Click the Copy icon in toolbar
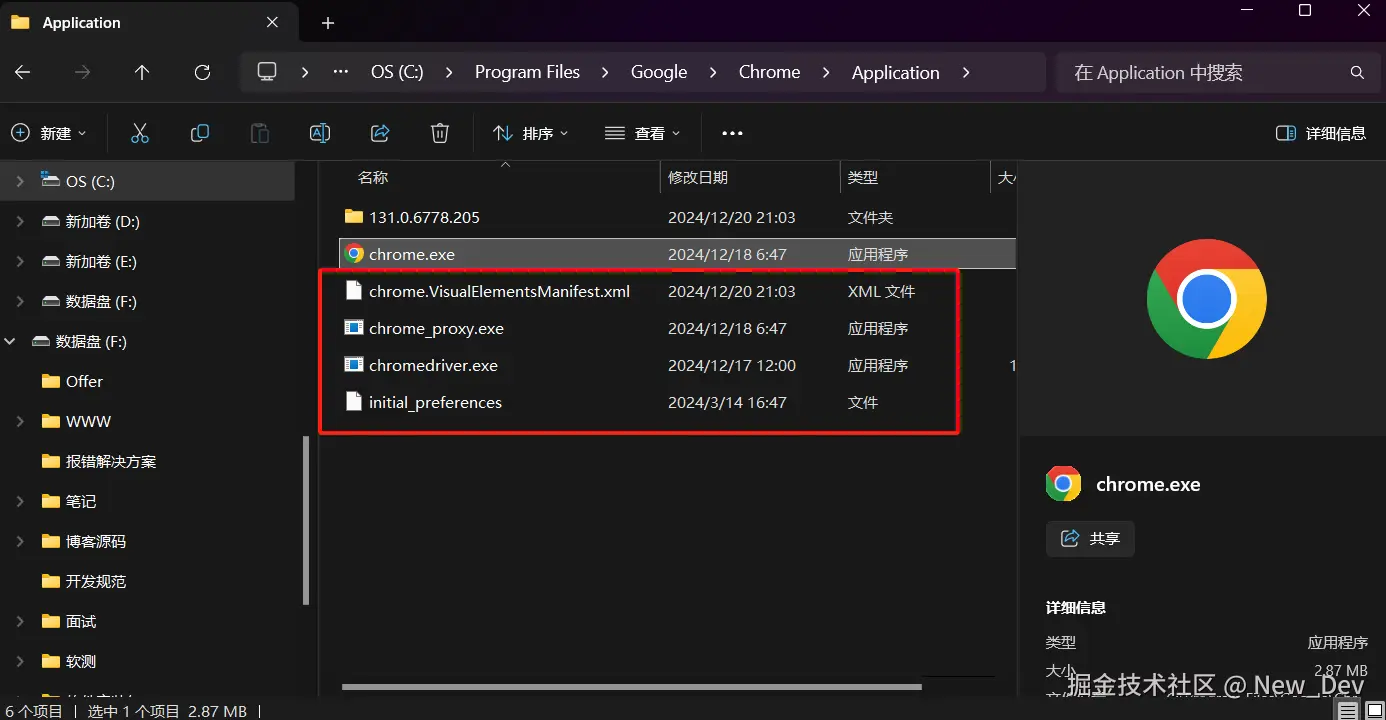 pos(200,133)
